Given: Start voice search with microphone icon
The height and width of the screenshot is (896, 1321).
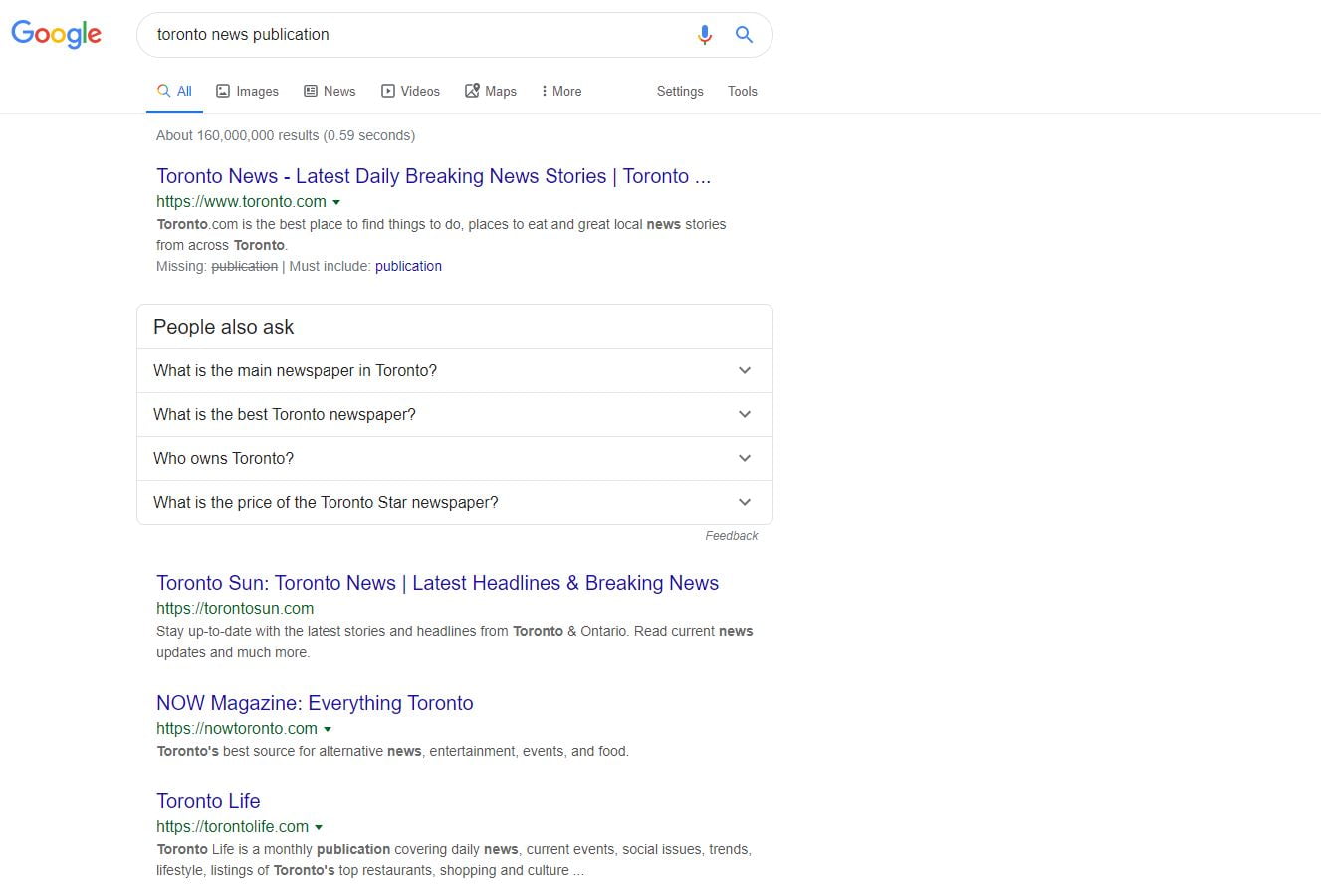Looking at the screenshot, I should pyautogui.click(x=705, y=35).
